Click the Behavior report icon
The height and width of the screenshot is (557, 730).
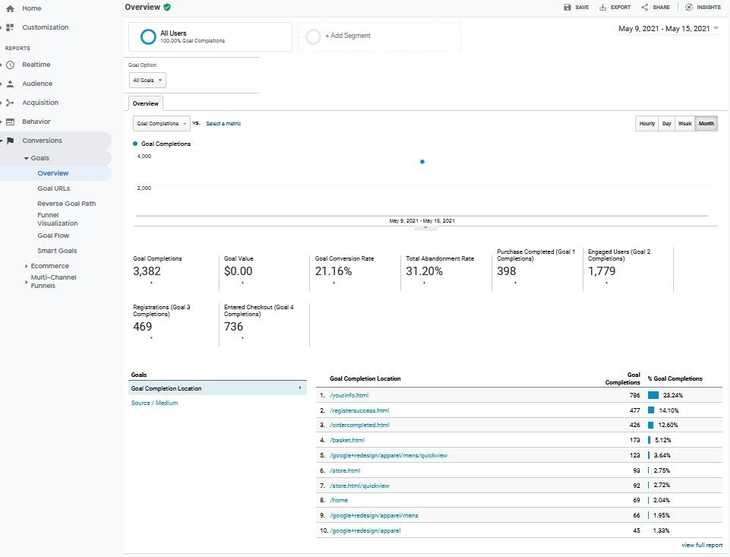(x=10, y=122)
